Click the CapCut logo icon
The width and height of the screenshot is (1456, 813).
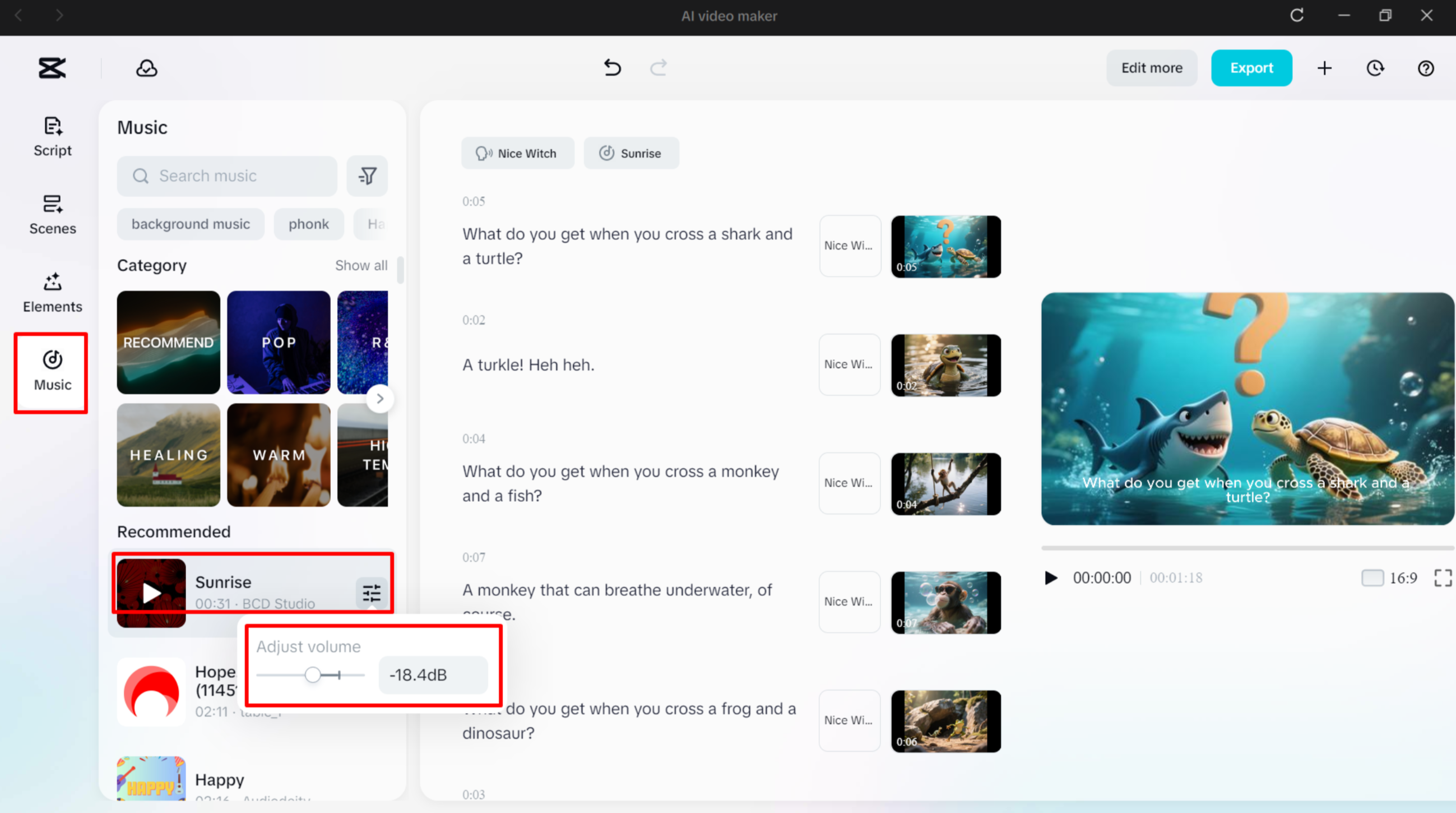coord(52,68)
